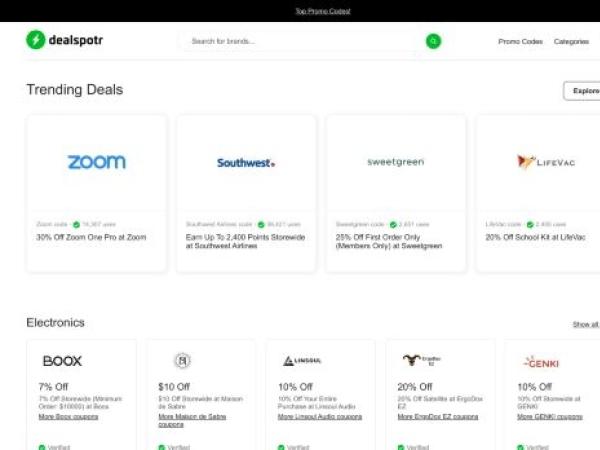Open the Top Promo Codes banner link

pos(323,11)
